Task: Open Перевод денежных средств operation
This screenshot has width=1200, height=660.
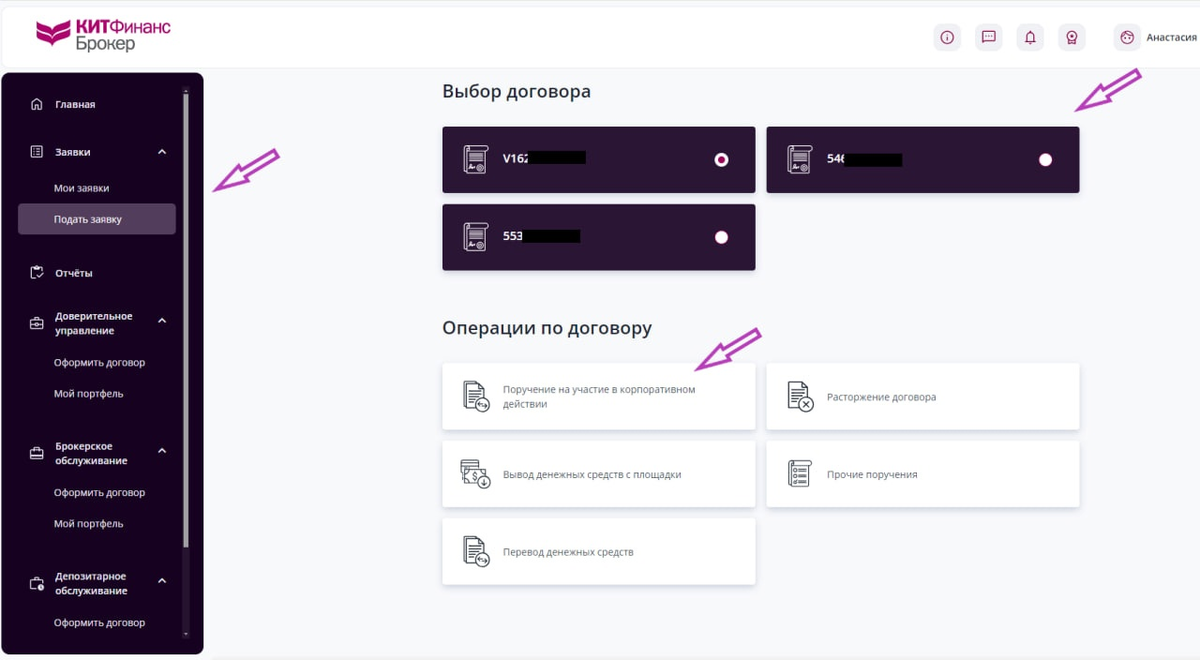Action: pyautogui.click(x=599, y=552)
